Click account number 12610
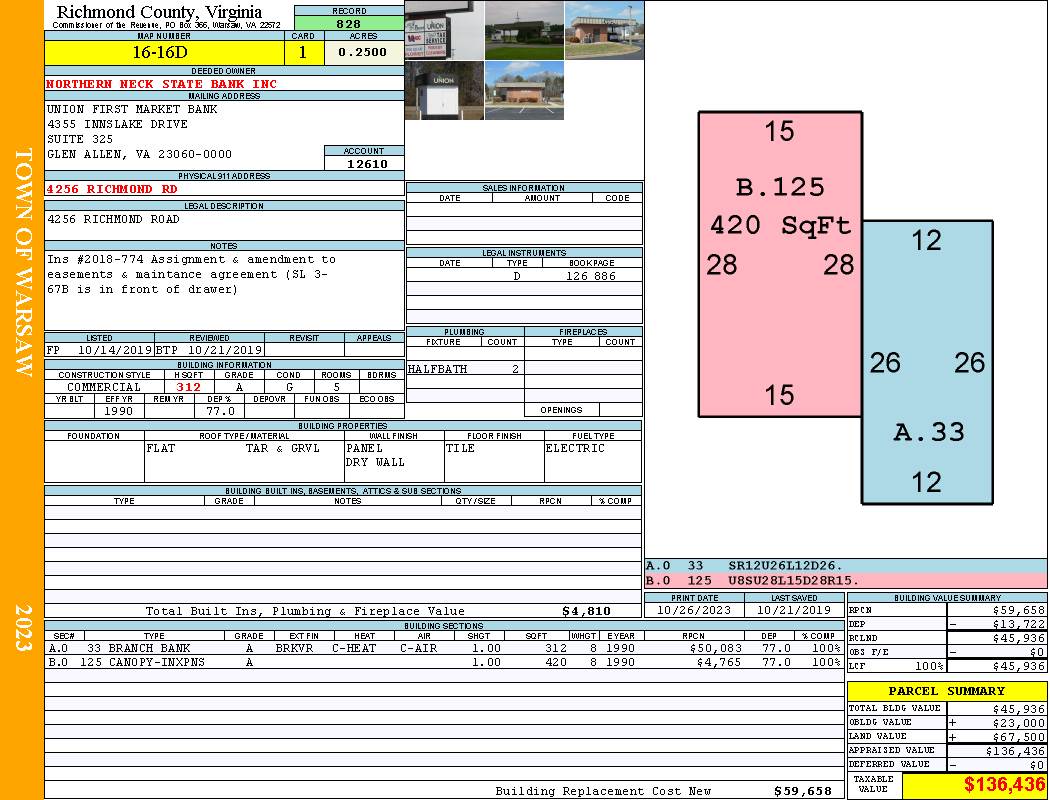Image resolution: width=1050 pixels, height=800 pixels. coord(367,164)
